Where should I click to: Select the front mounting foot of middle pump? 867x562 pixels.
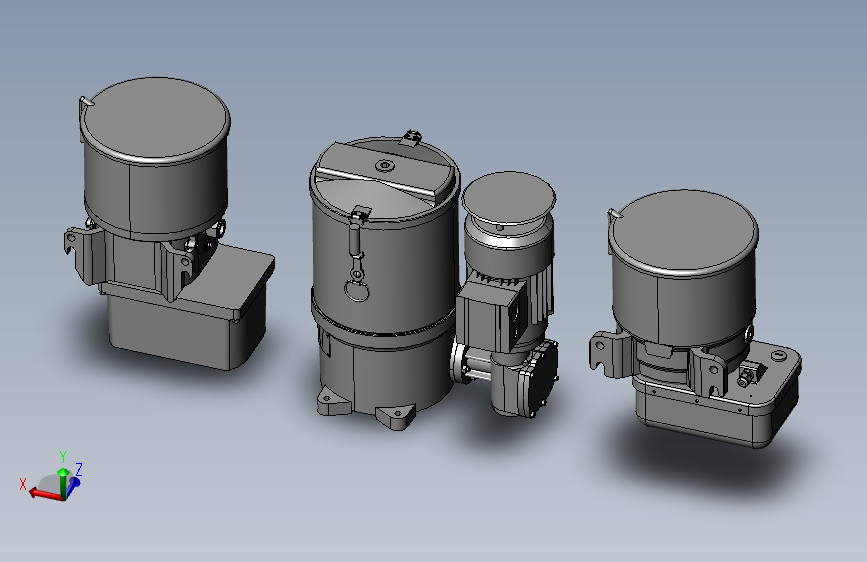pos(395,417)
